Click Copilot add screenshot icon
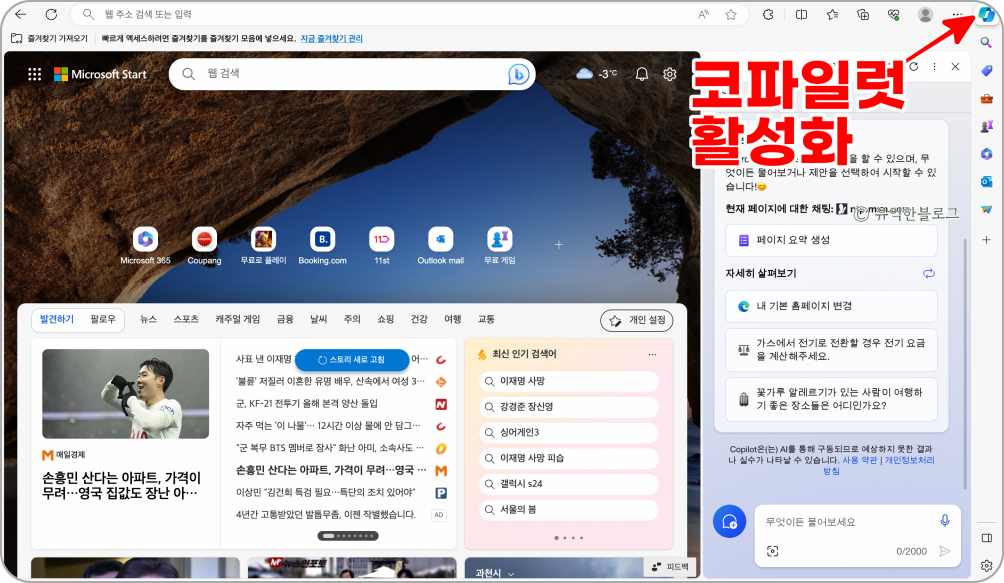The height and width of the screenshot is (583, 1004). (773, 551)
